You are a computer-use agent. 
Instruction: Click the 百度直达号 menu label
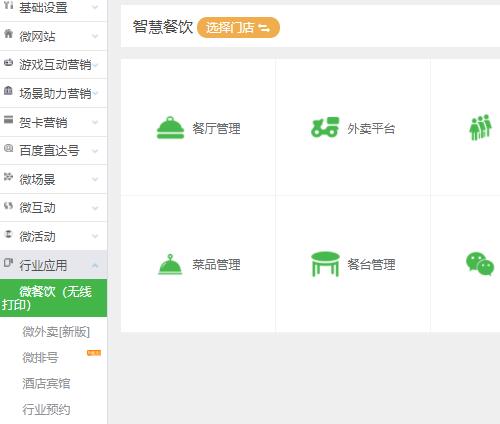[49, 151]
